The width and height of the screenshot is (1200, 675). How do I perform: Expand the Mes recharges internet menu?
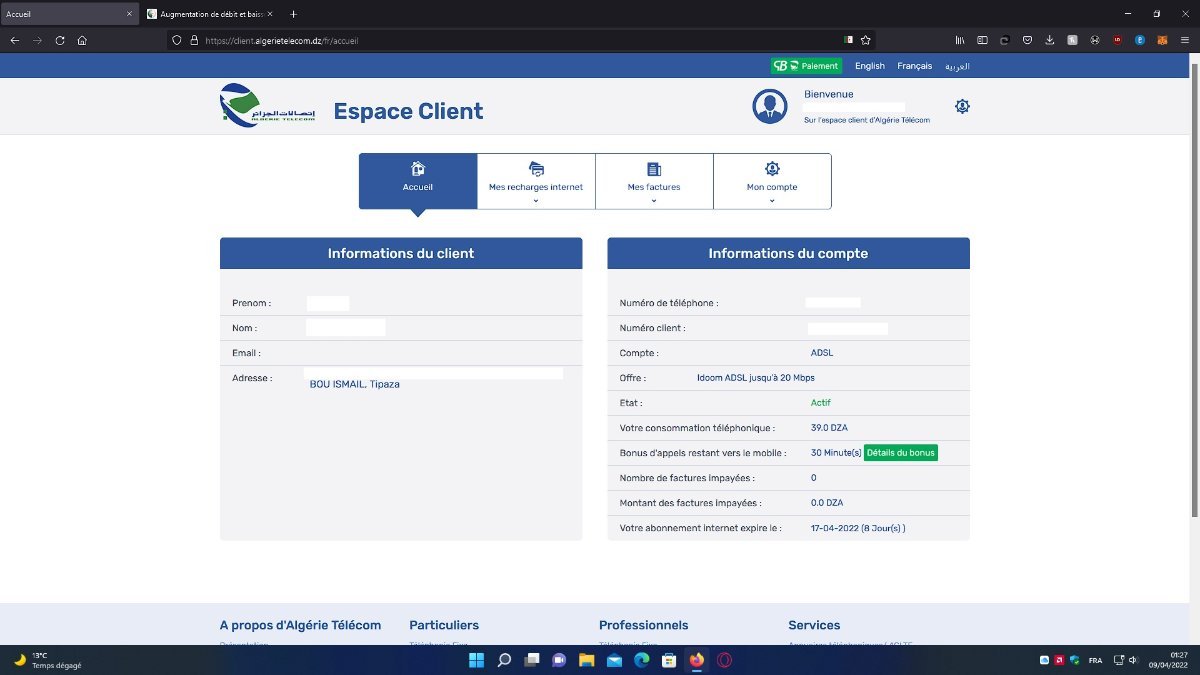536,181
